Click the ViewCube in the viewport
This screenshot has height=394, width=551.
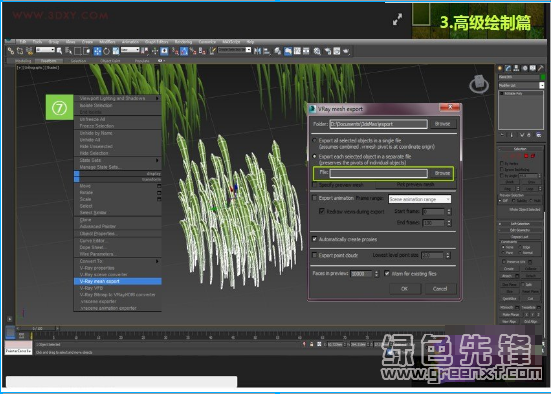click(x=479, y=84)
